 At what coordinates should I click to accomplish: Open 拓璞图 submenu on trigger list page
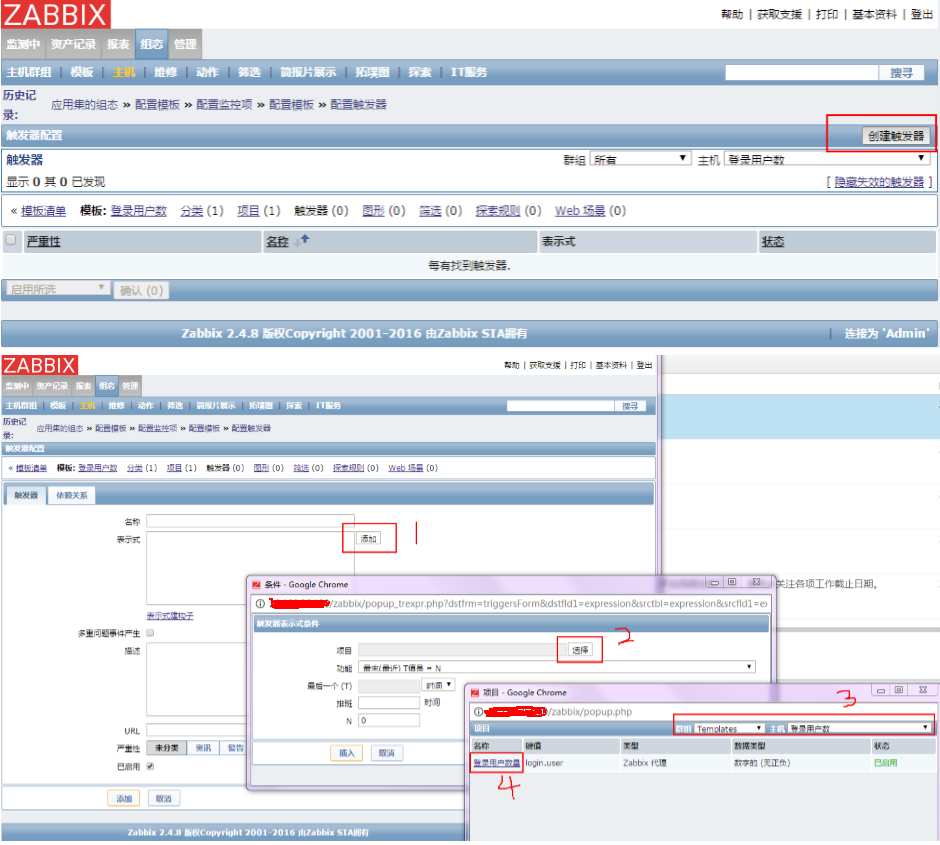click(x=372, y=73)
